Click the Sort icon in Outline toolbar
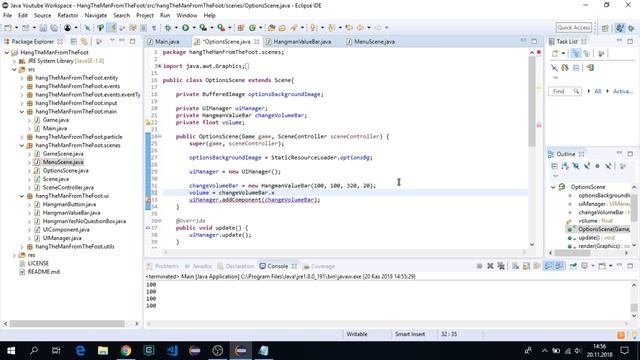 (565, 166)
